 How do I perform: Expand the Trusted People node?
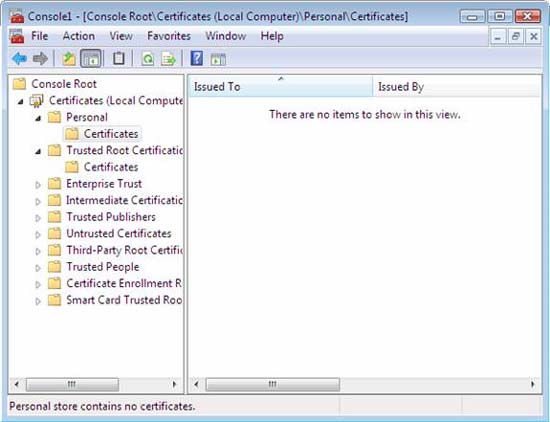(x=38, y=268)
